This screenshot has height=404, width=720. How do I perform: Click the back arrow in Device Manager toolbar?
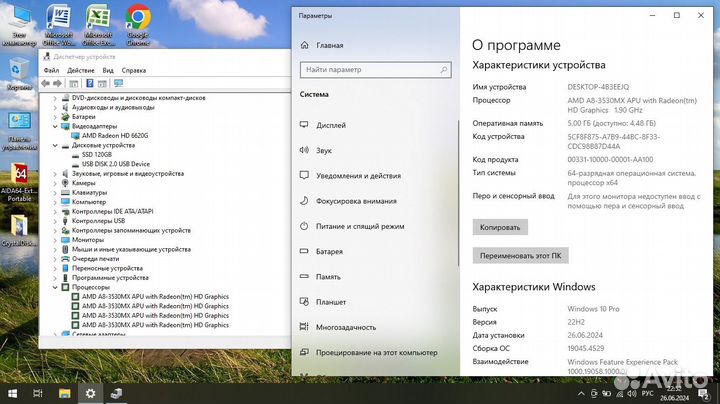[x=45, y=83]
